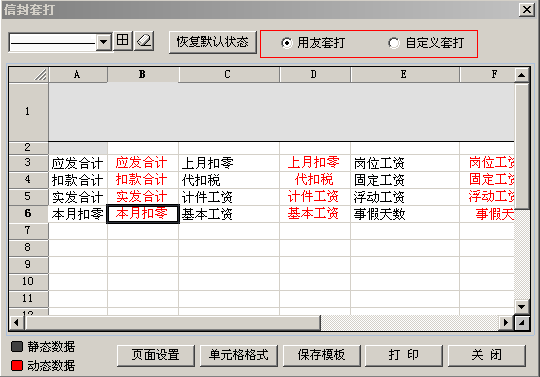Image resolution: width=540 pixels, height=377 pixels.
Task: Select black cell 代扣税 in column C
Action: 228,180
